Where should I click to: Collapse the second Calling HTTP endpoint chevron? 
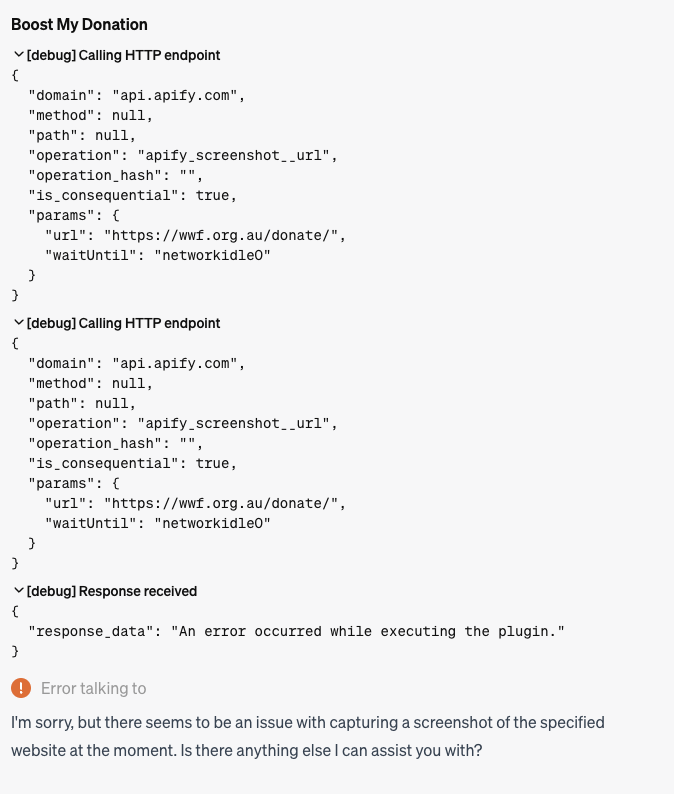[x=19, y=323]
